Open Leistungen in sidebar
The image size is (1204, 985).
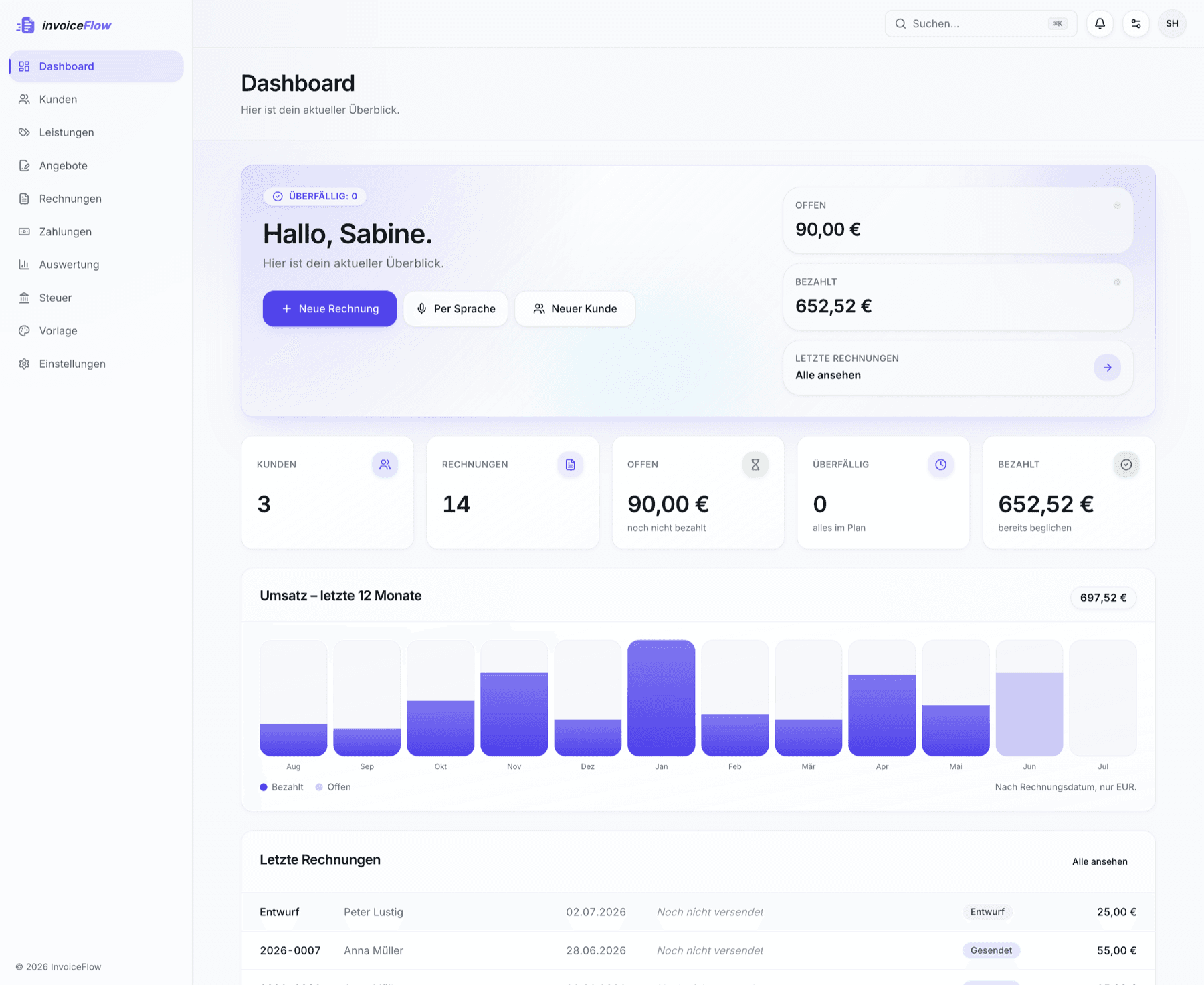pos(96,132)
